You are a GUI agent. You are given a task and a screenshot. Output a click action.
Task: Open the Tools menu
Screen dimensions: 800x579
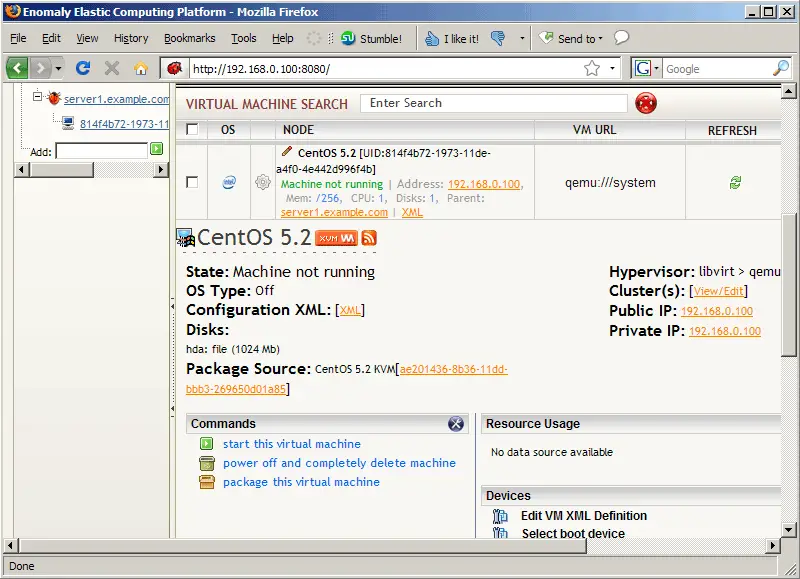click(x=243, y=38)
